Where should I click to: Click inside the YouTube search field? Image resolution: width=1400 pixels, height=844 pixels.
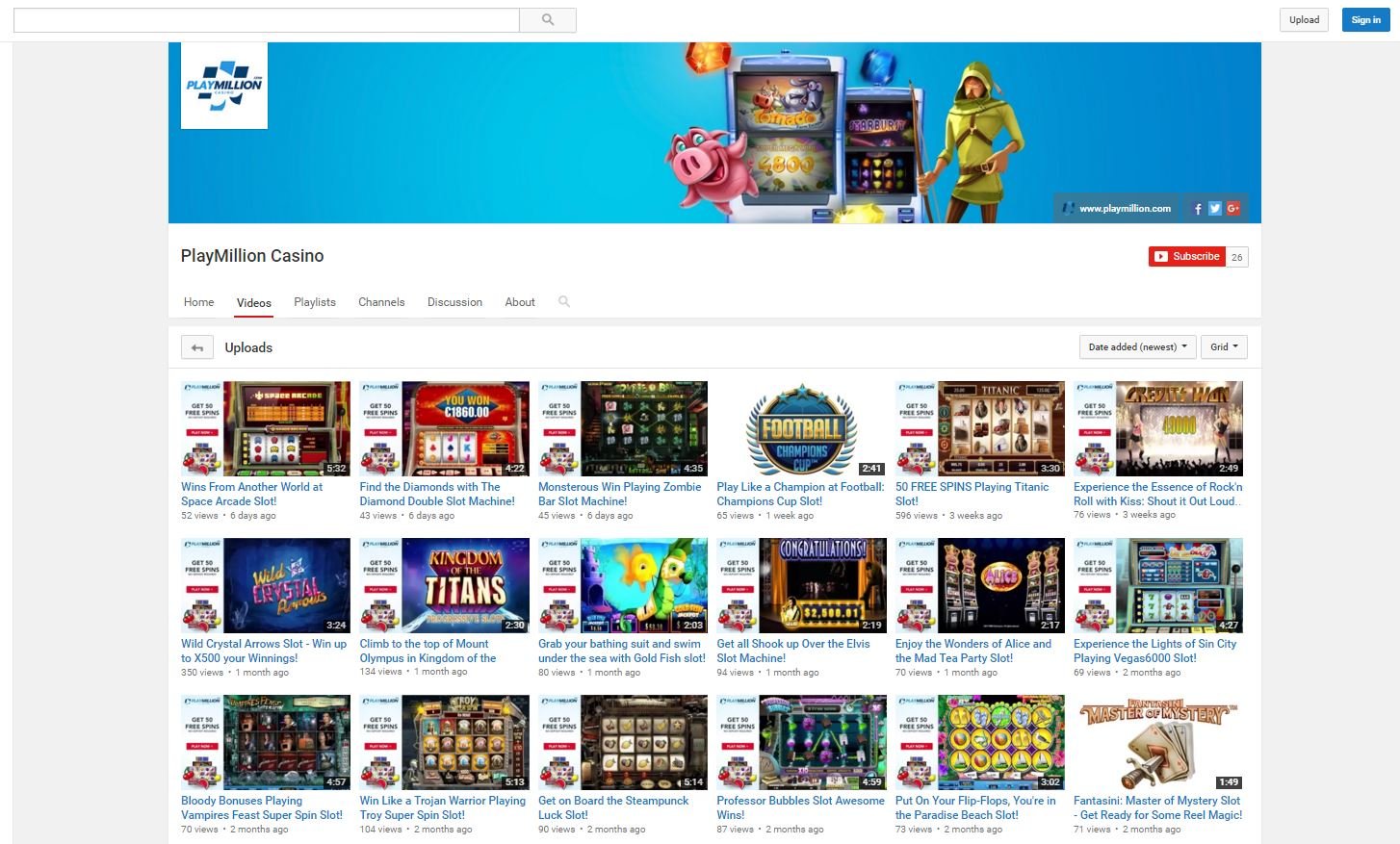click(x=267, y=20)
